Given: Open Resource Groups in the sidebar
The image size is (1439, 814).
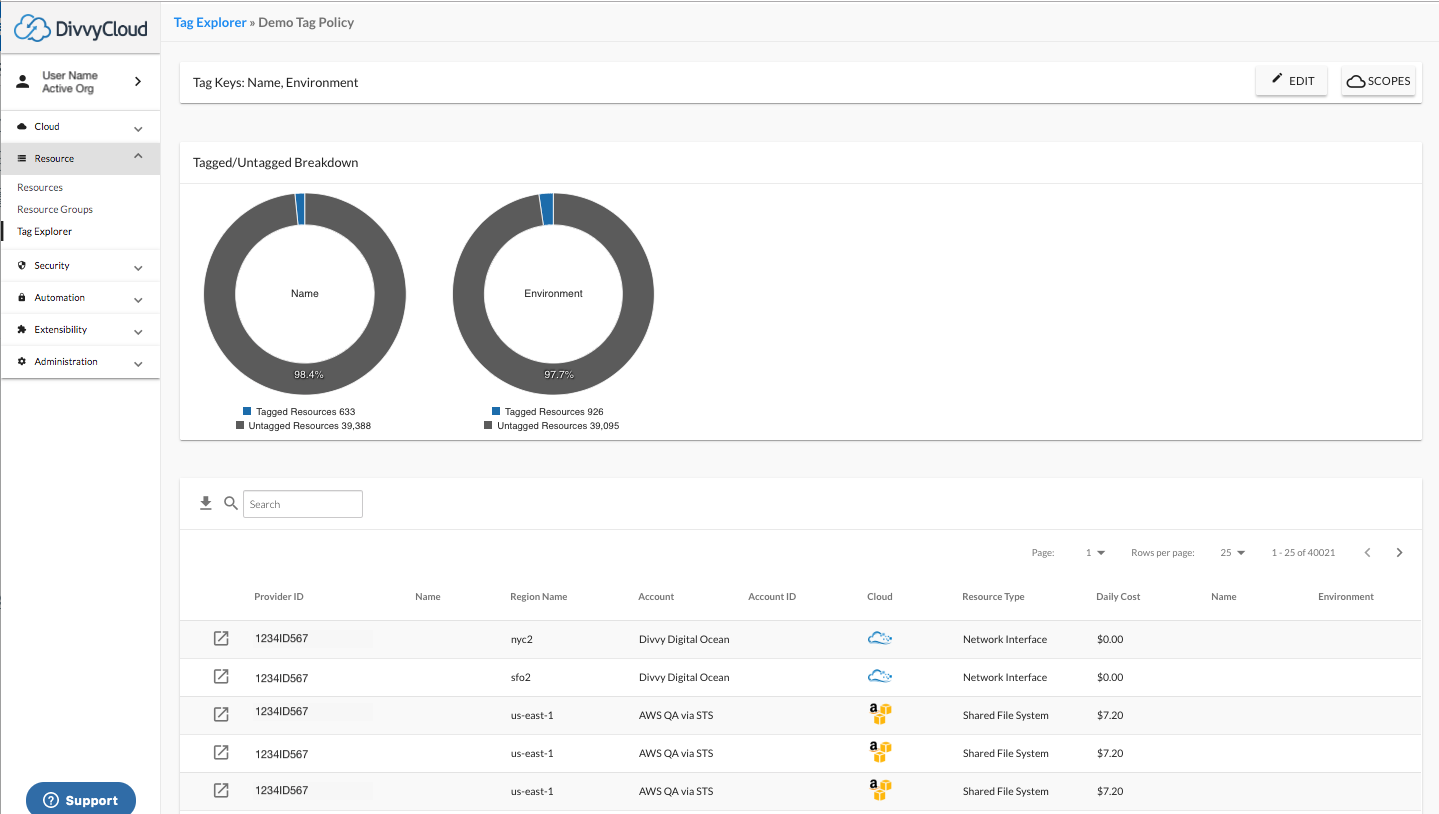Looking at the screenshot, I should point(55,209).
